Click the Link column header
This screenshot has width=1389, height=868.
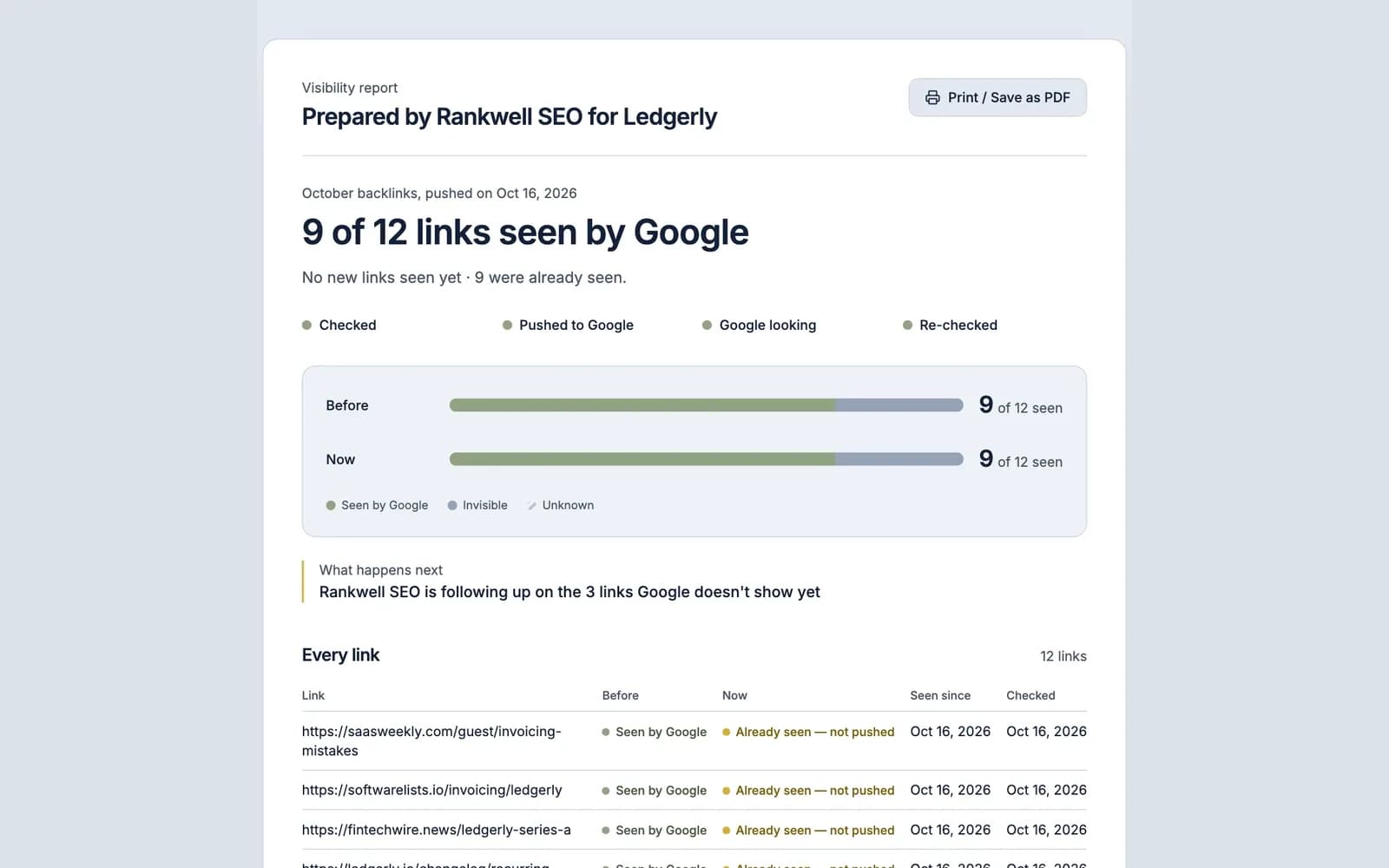coord(313,695)
